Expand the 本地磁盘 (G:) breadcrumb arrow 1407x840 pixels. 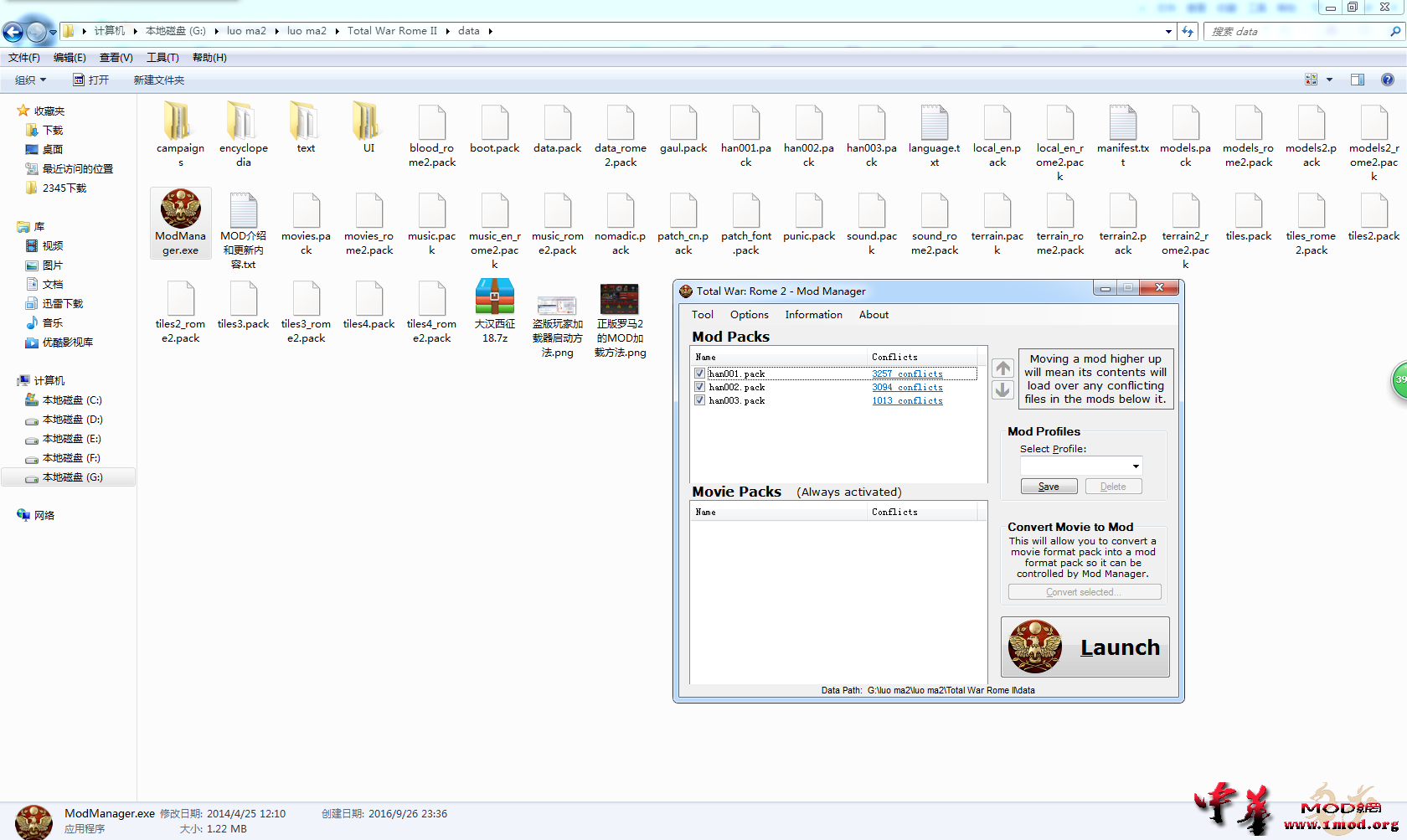pos(216,32)
